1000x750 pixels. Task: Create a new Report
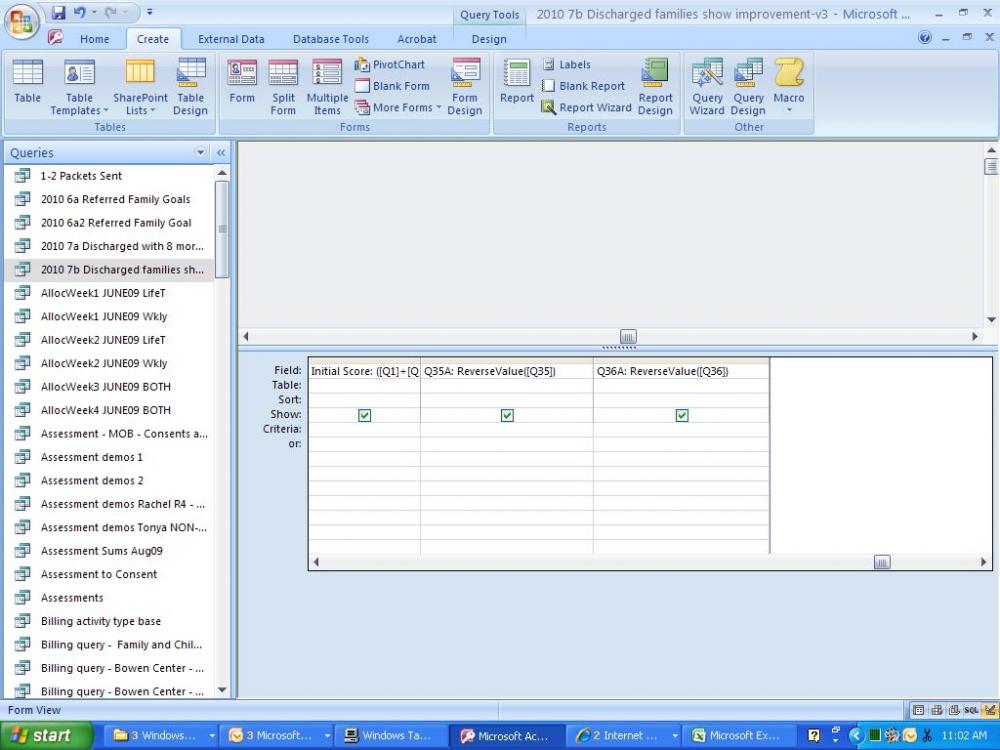(517, 81)
